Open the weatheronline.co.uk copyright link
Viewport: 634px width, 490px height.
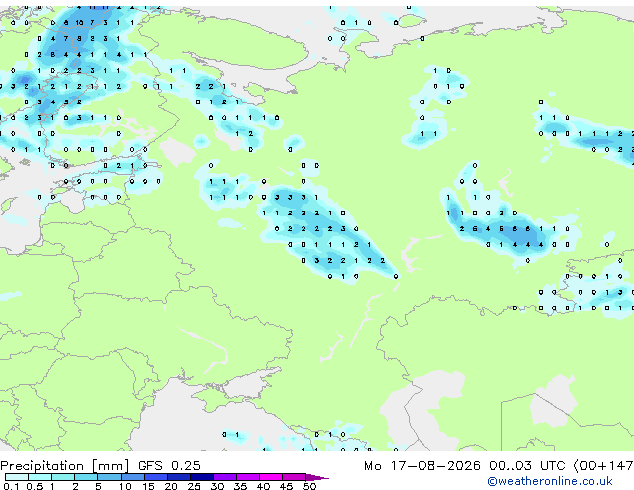pyautogui.click(x=550, y=481)
